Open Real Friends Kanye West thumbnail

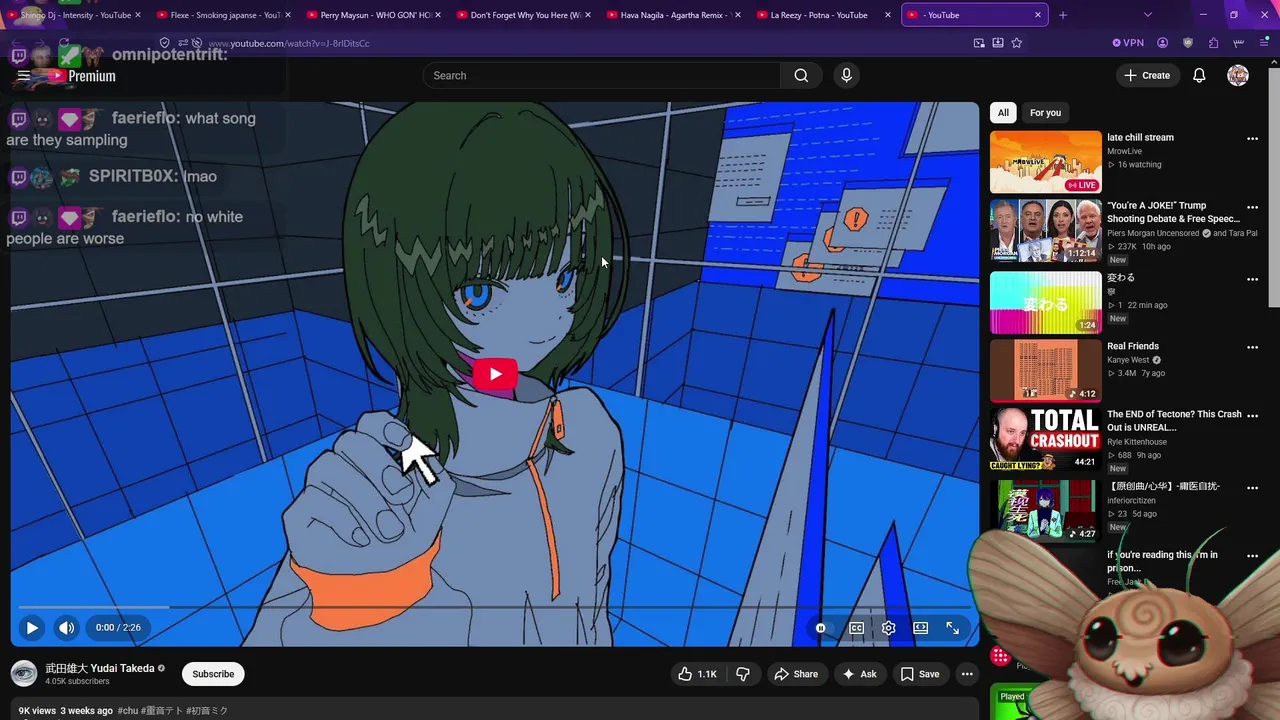tap(1045, 371)
